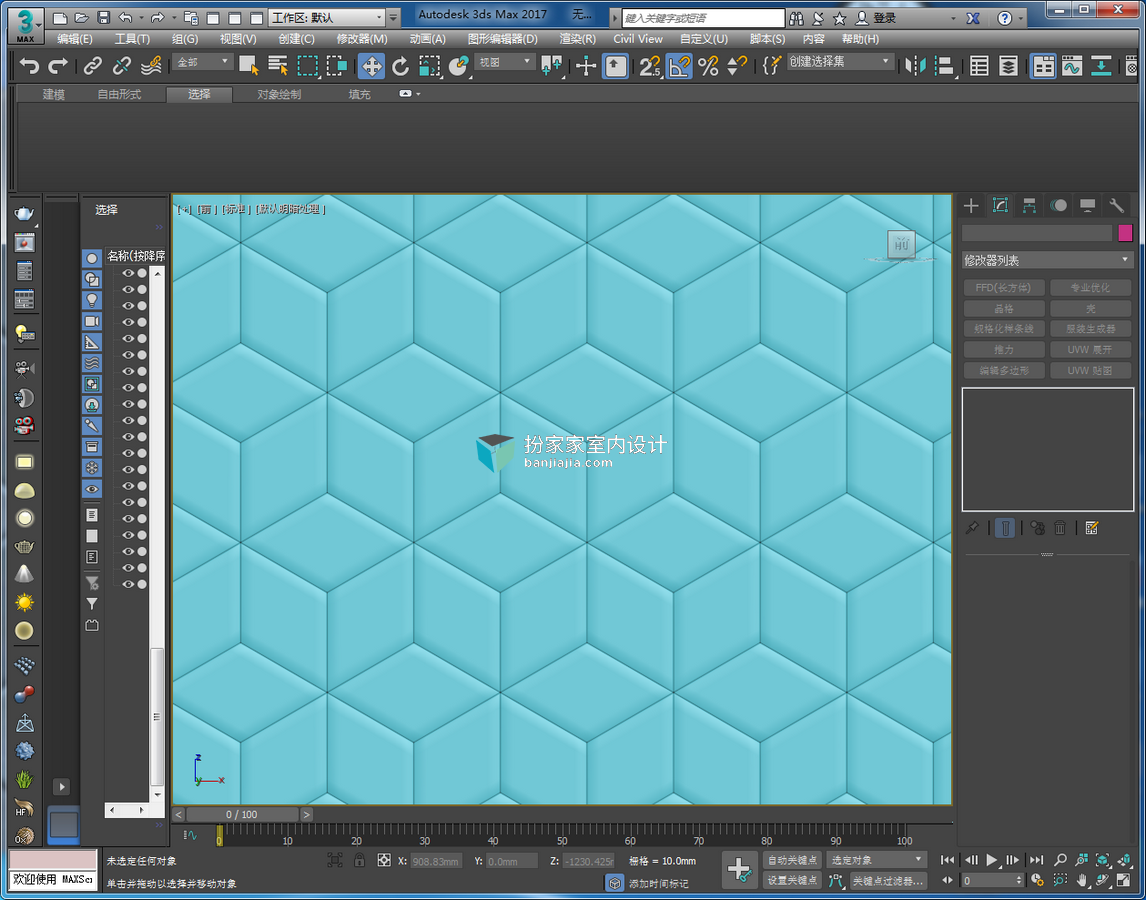Activate the Select and Move tool
This screenshot has height=900, width=1146.
click(371, 67)
